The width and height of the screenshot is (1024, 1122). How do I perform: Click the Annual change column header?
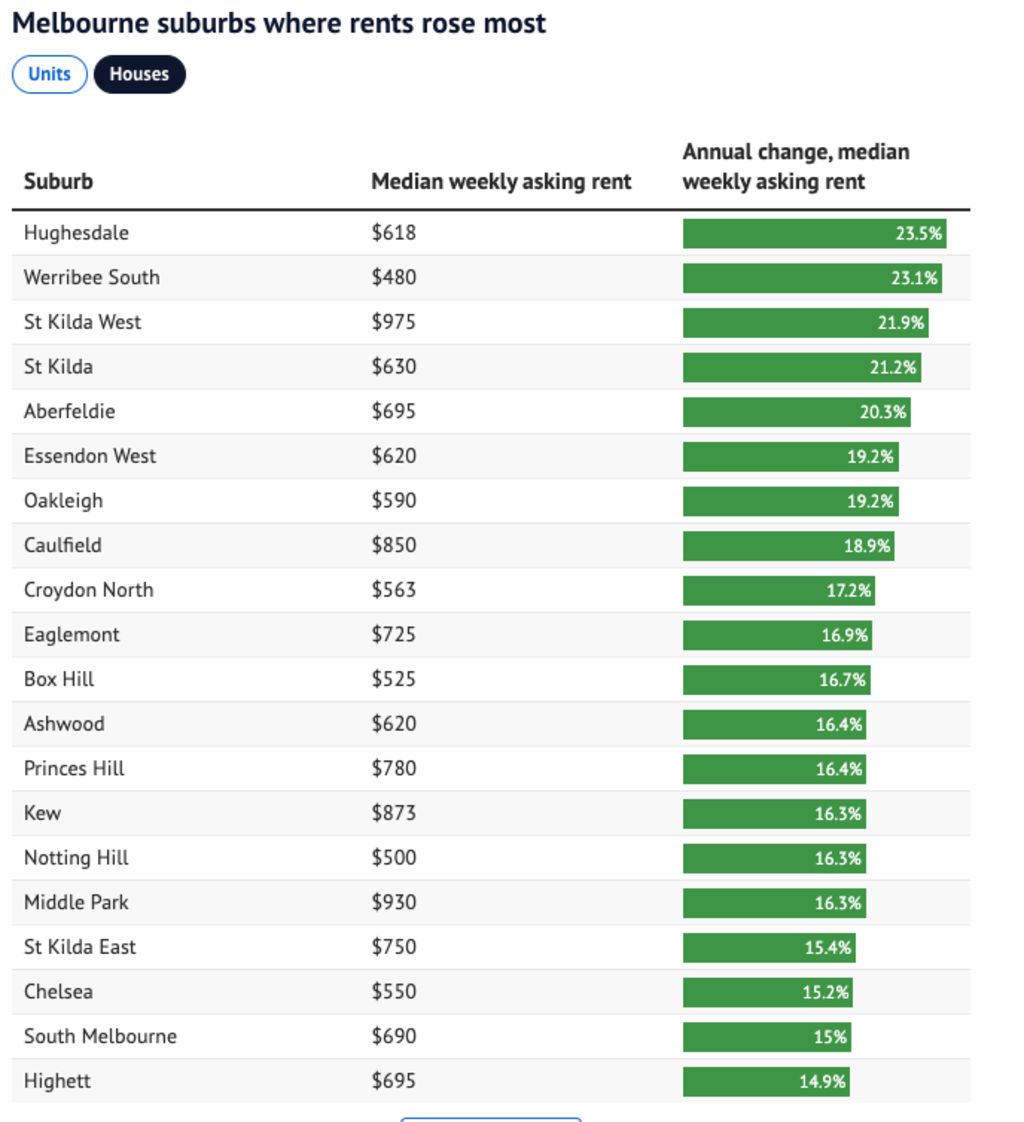[x=795, y=166]
